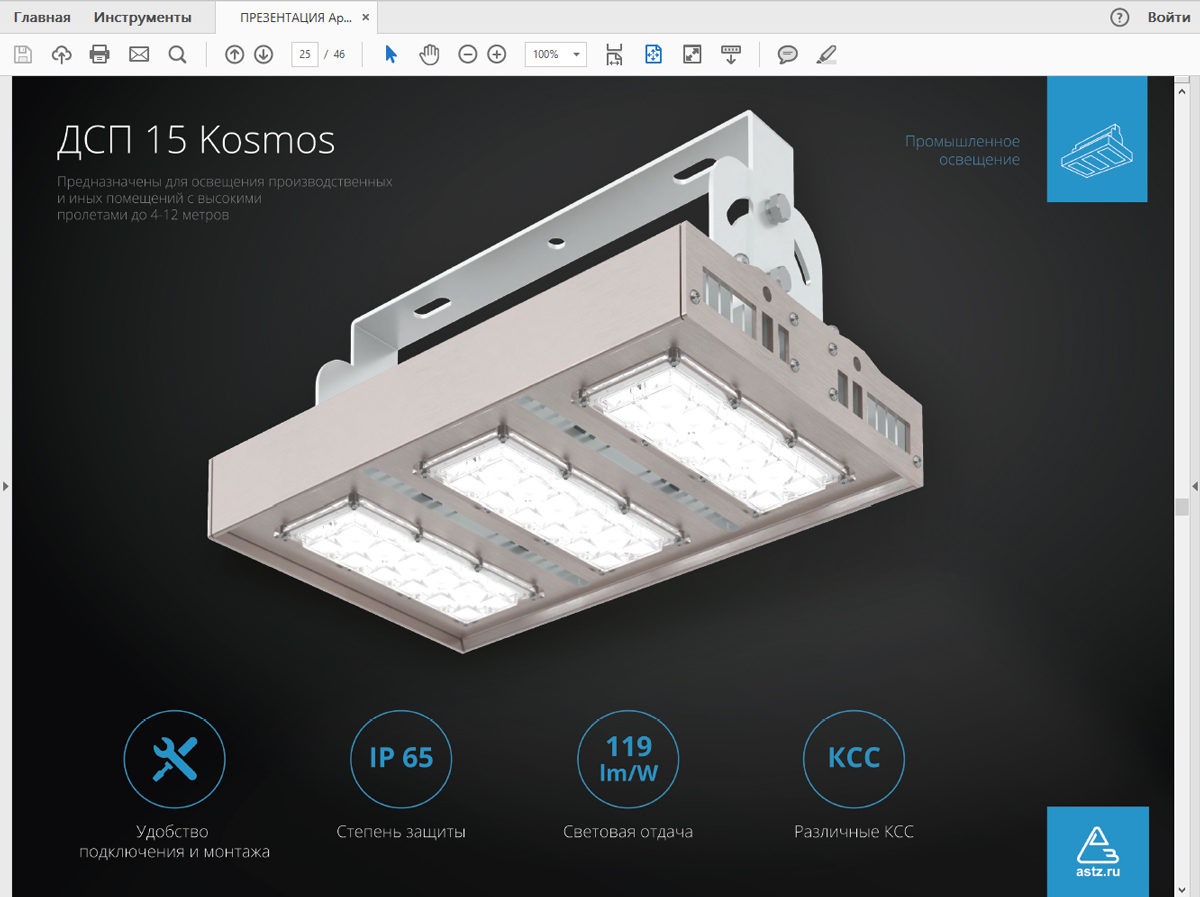Expand the left navigation pane arrow

point(5,486)
